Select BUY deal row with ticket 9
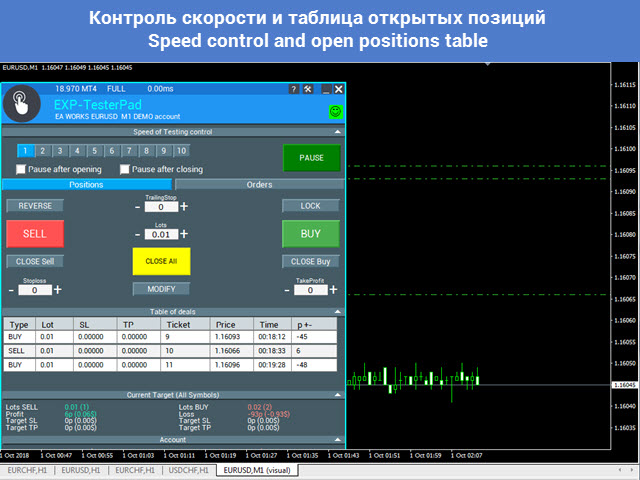640x480 pixels. pyautogui.click(x=171, y=337)
